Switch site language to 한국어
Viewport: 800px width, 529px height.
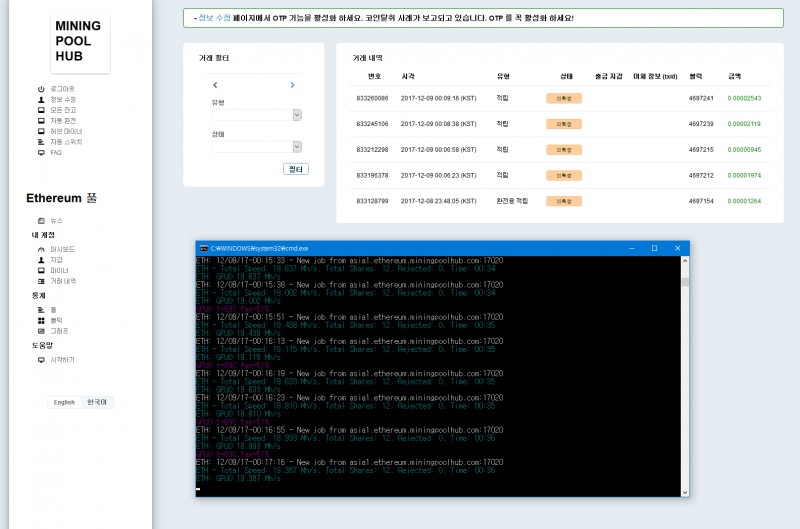(x=96, y=402)
